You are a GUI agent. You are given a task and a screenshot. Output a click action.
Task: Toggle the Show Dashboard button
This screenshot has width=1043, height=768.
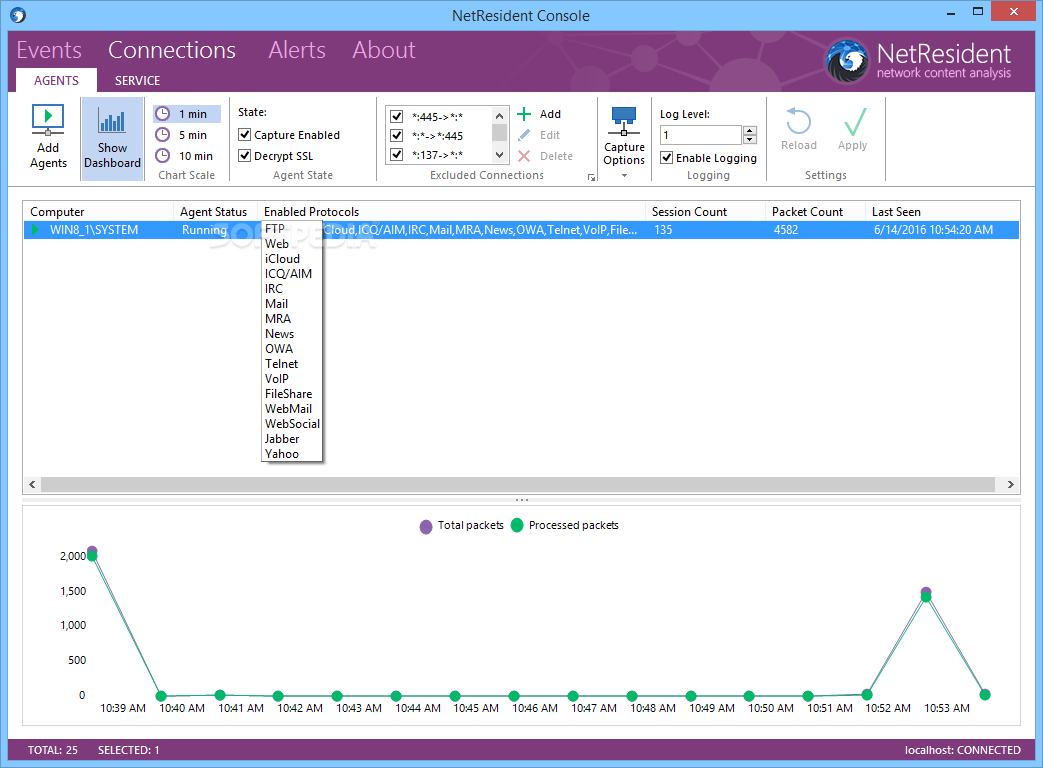(x=112, y=138)
